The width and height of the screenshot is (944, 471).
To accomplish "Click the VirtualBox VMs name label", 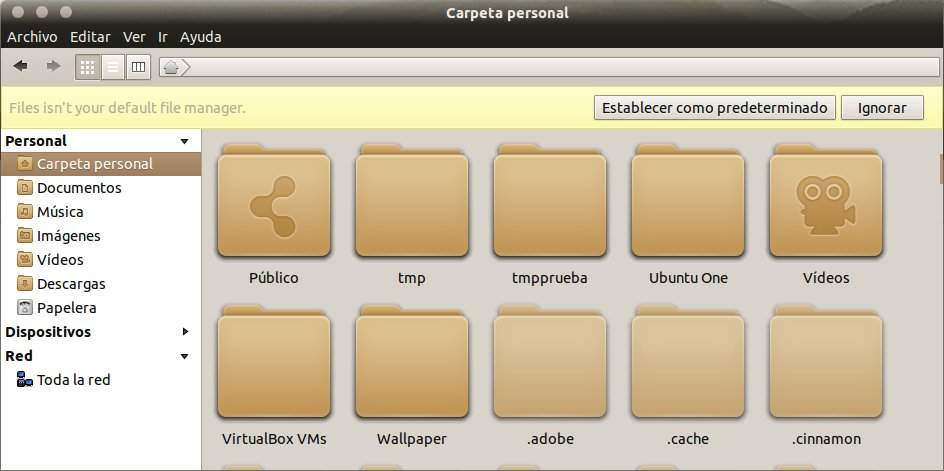I will coord(274,439).
